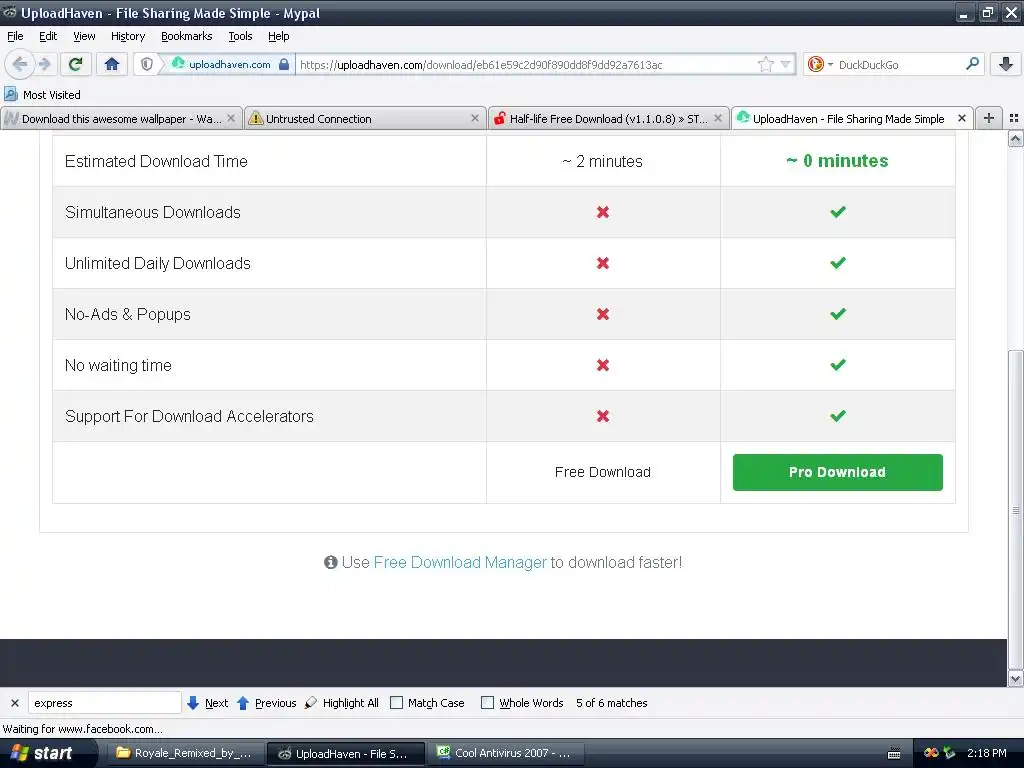Open the Most Visited bookmarks folder
Screen dimensions: 1024x768
point(42,95)
